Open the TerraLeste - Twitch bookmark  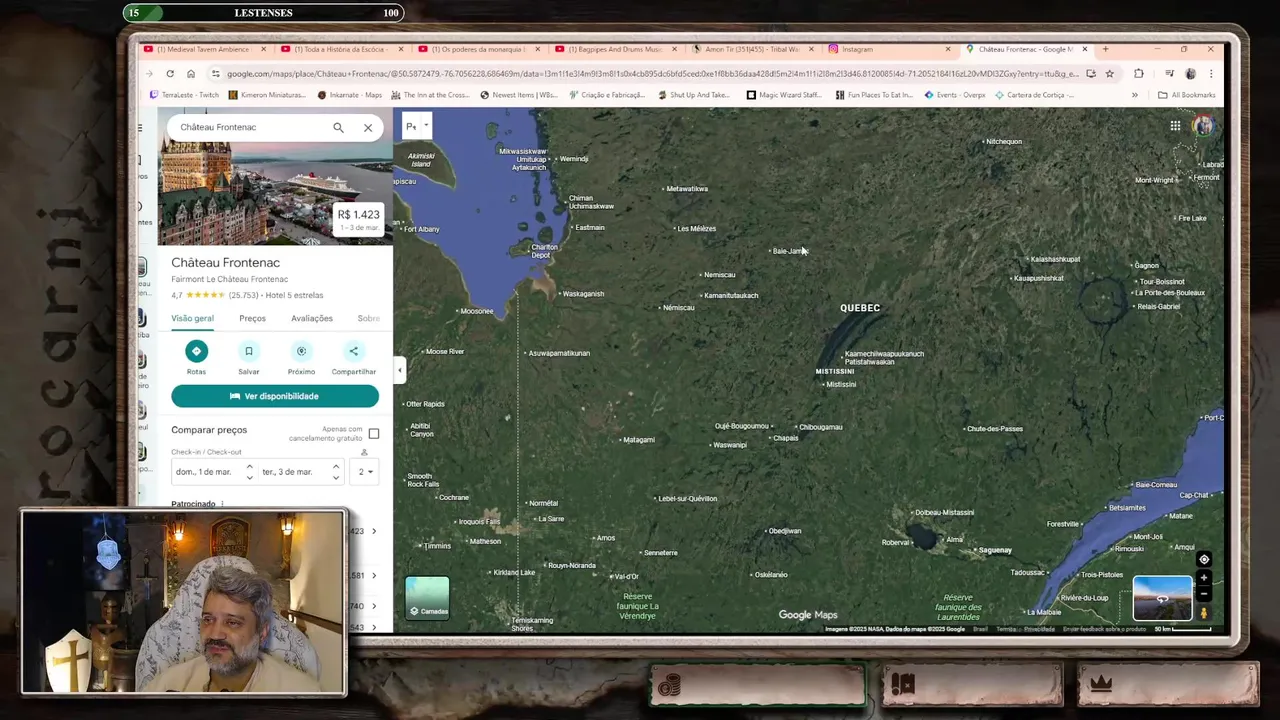(184, 95)
